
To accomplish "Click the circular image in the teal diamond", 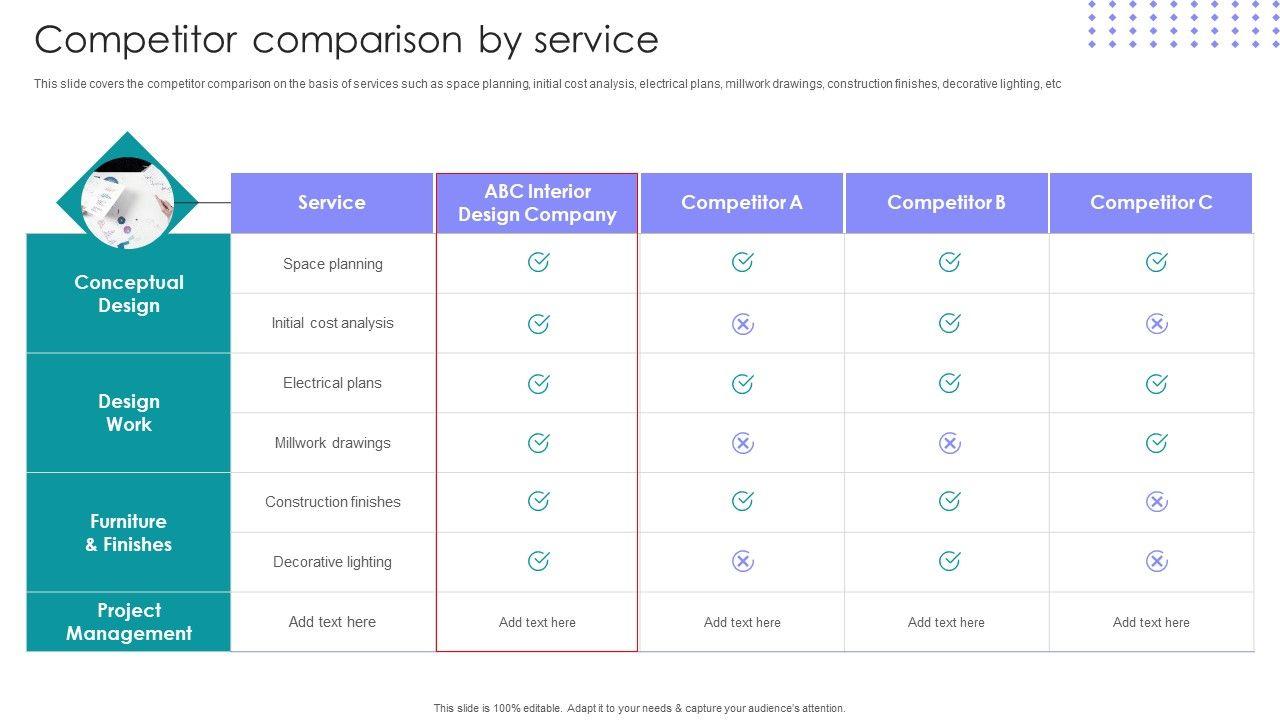I will click(x=127, y=203).
